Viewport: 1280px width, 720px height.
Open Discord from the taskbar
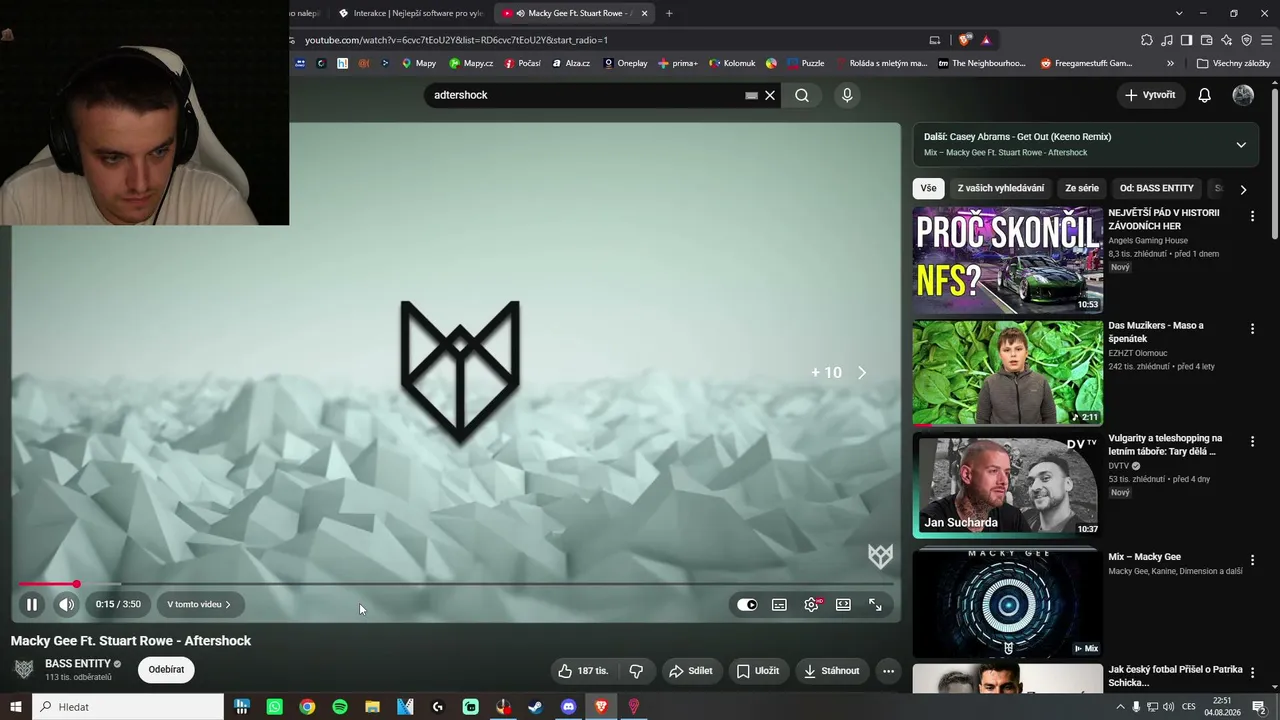tap(569, 707)
